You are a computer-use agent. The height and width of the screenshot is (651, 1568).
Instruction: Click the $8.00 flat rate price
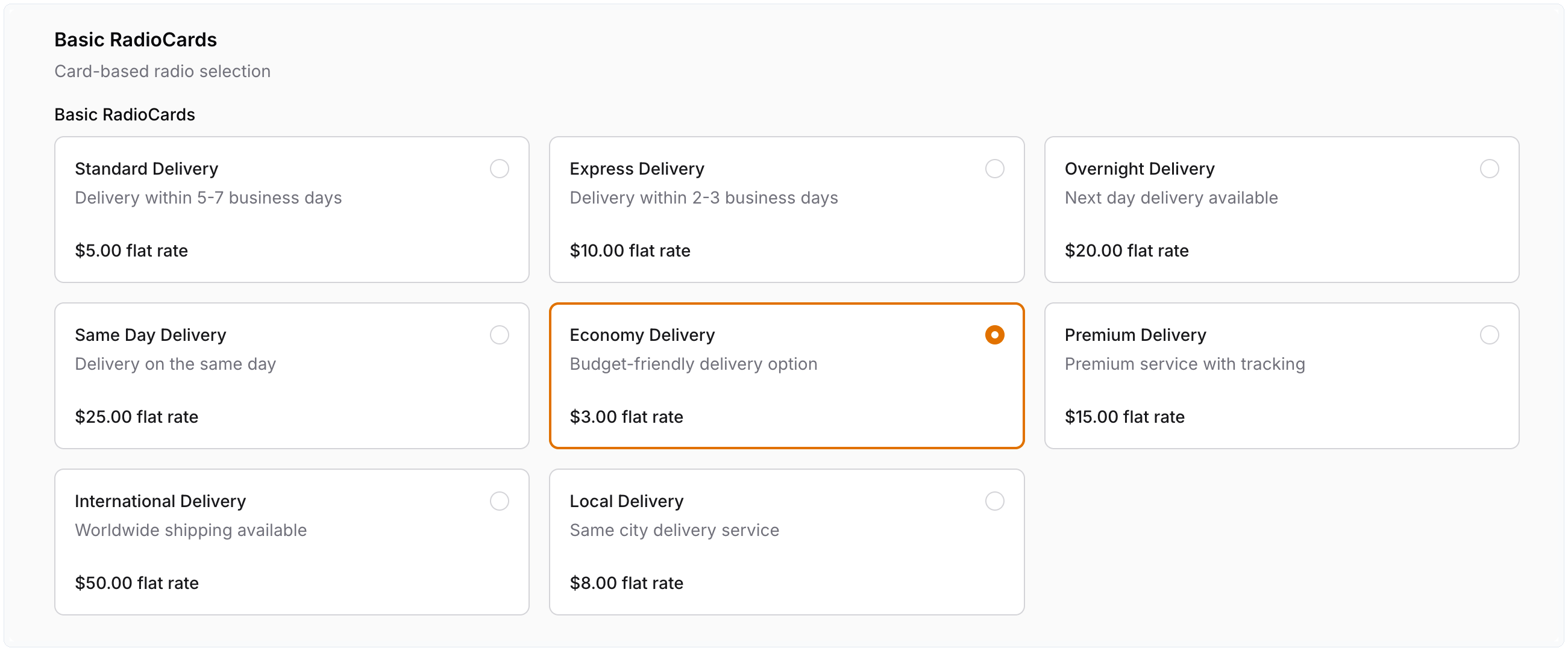[626, 583]
